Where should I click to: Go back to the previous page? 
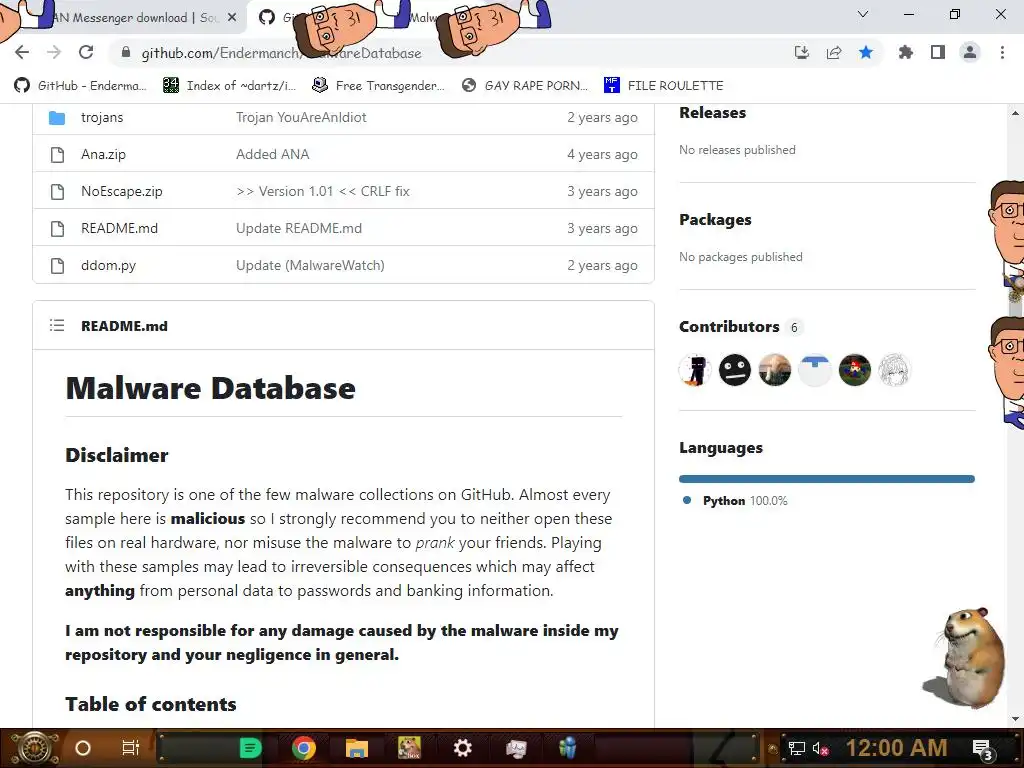click(22, 52)
